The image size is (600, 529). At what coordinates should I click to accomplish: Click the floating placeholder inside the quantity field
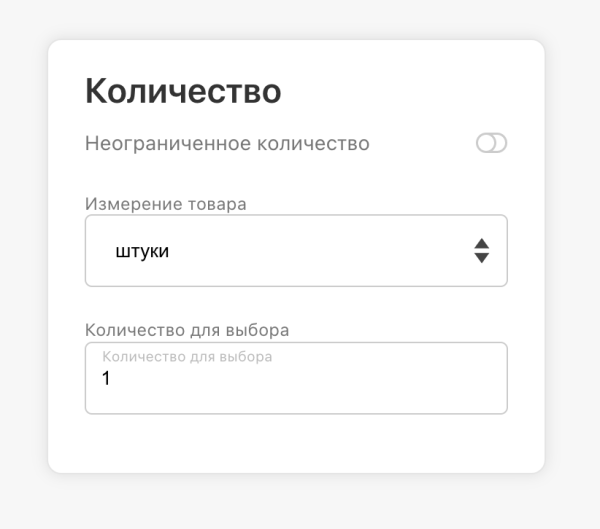click(187, 356)
